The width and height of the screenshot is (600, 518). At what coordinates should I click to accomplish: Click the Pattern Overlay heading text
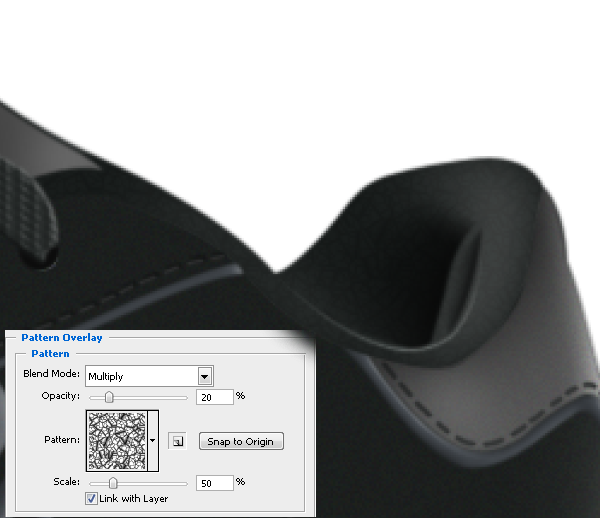[62, 338]
